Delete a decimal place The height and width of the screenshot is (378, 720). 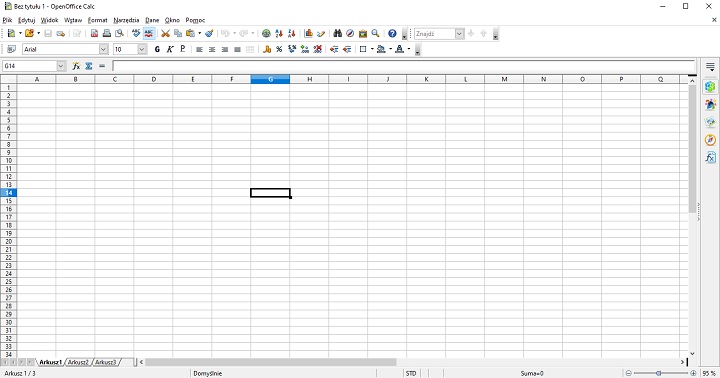(x=317, y=49)
